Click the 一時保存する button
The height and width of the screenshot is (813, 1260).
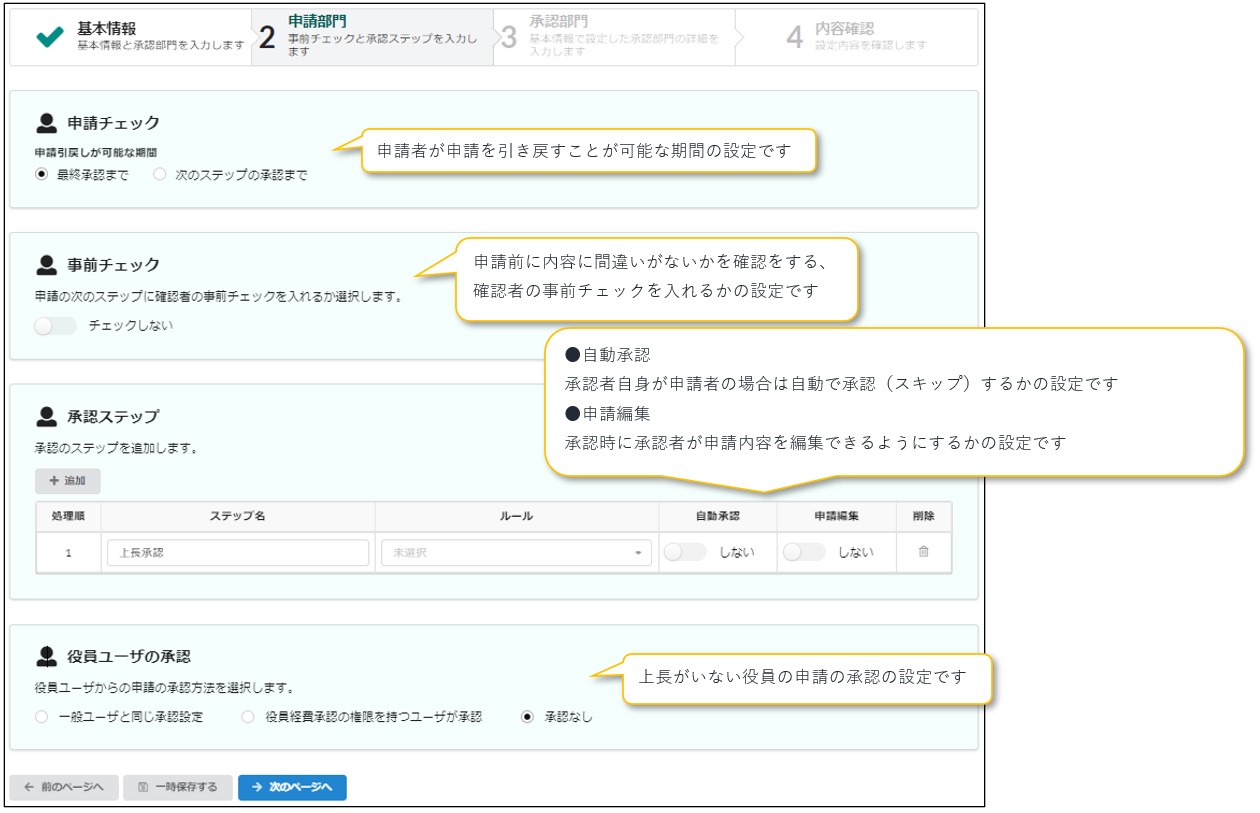178,787
